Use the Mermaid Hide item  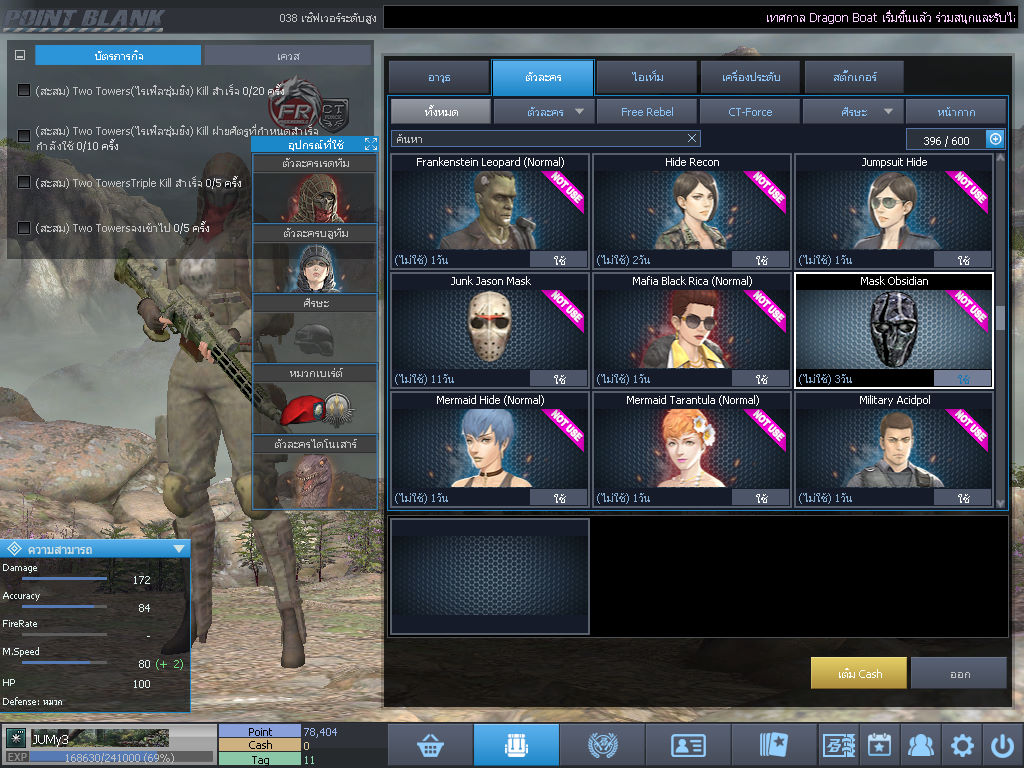tap(559, 498)
